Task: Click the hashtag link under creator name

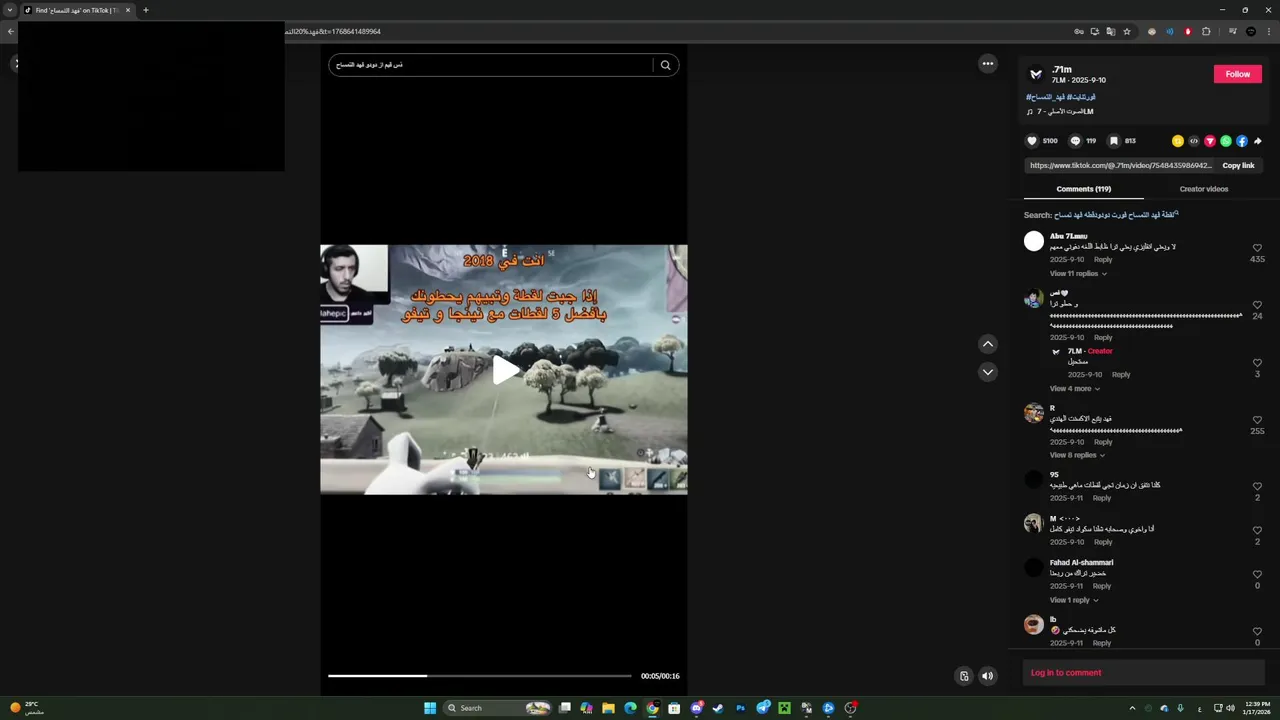Action: coord(1061,97)
